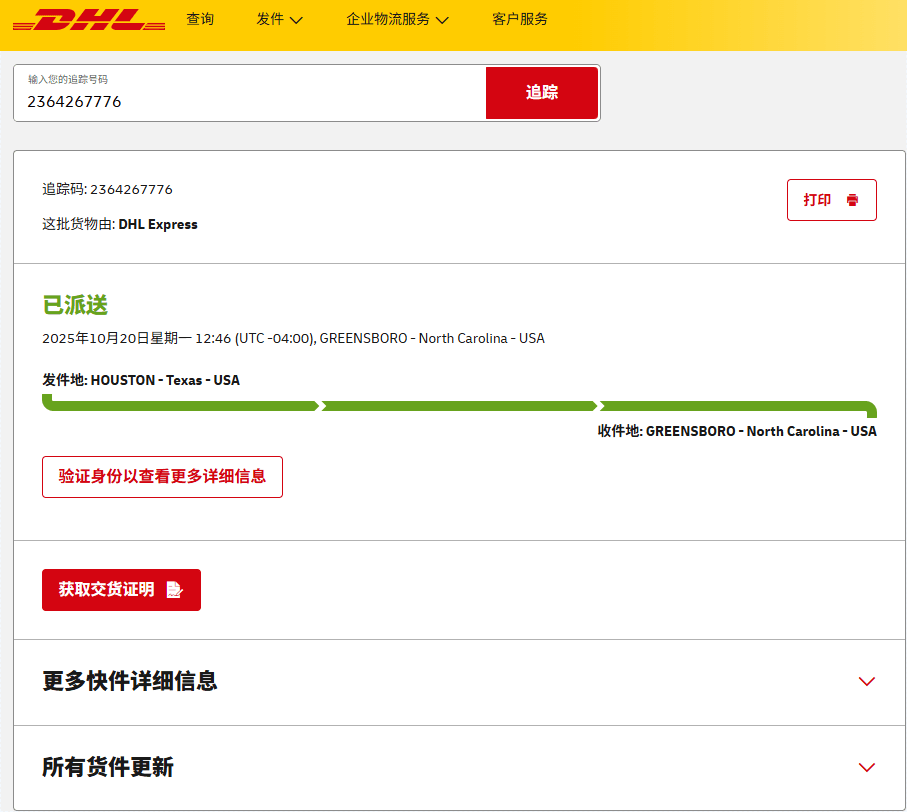Open the 查询 menu item
This screenshot has width=907, height=812.
point(200,19)
